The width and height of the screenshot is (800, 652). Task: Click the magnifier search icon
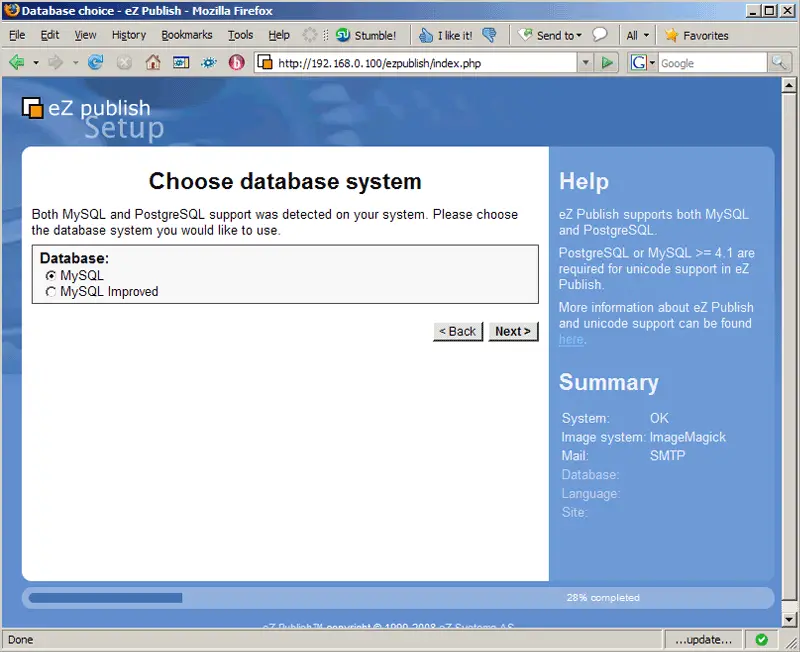tap(779, 63)
